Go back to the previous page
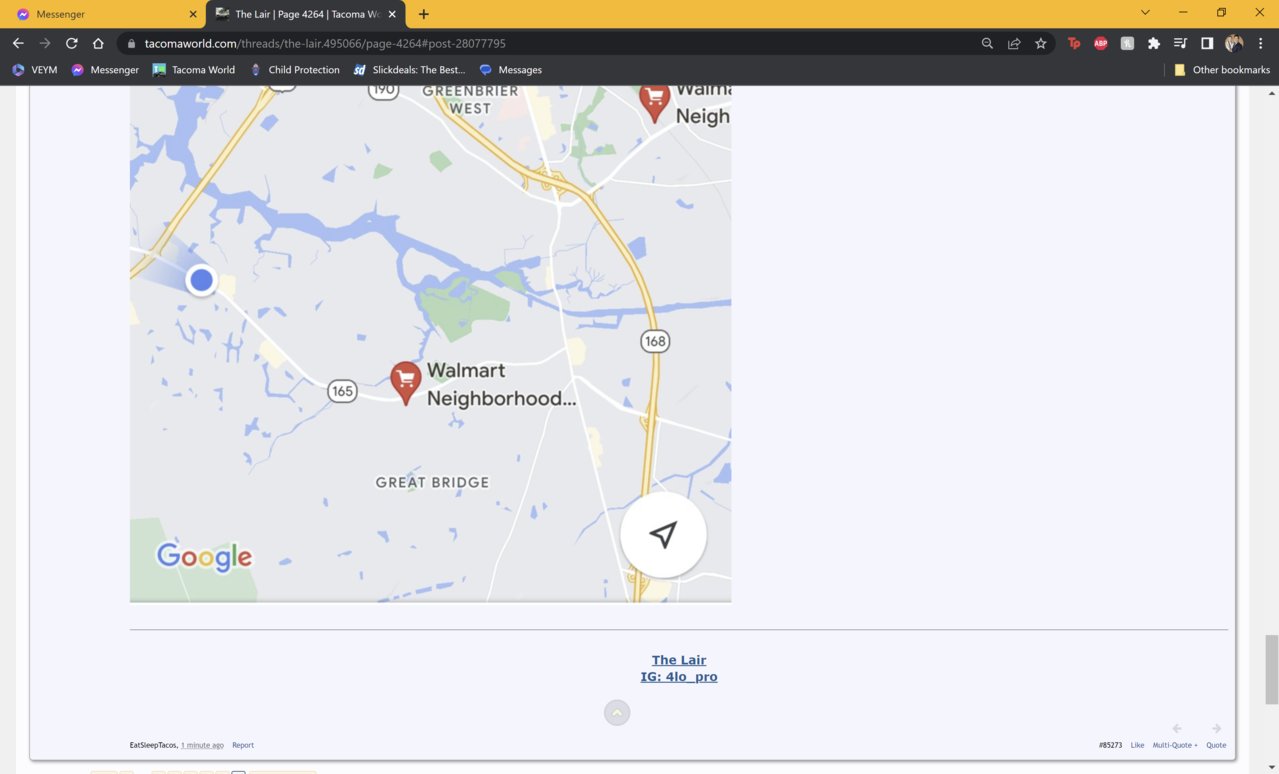The width and height of the screenshot is (1279, 774). click(x=18, y=43)
